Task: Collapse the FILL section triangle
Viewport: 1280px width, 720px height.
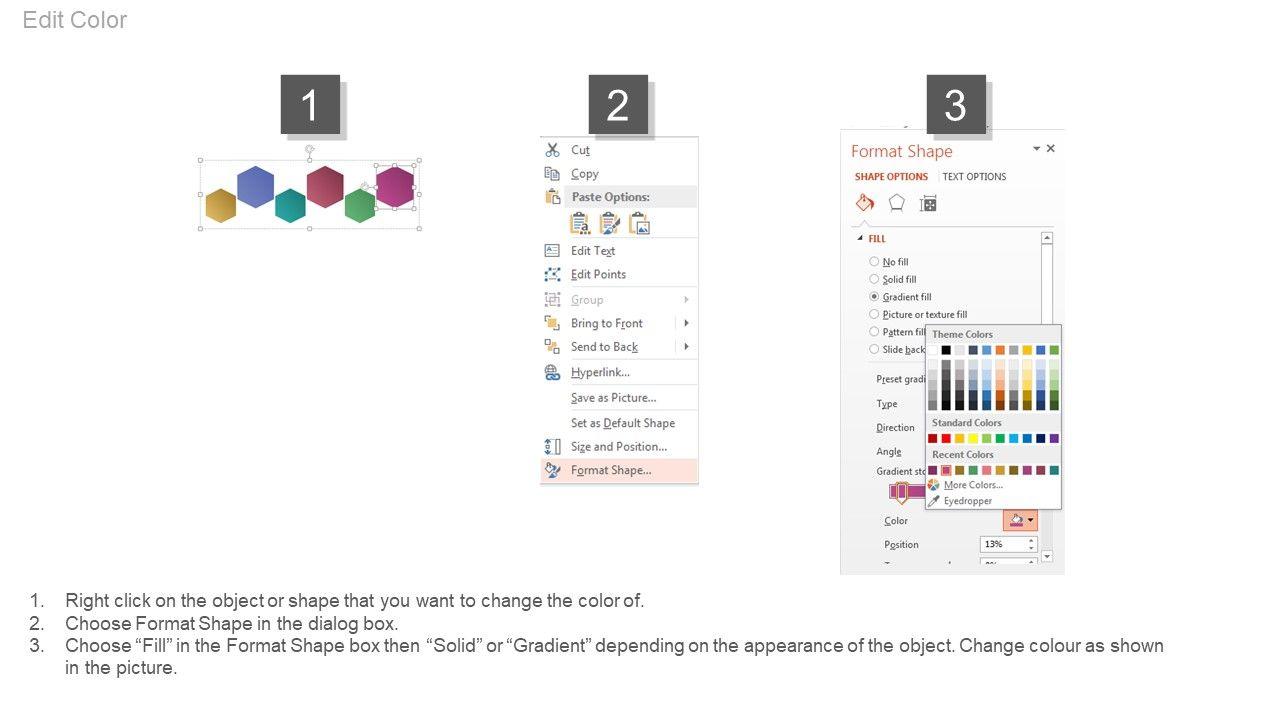Action: click(858, 239)
